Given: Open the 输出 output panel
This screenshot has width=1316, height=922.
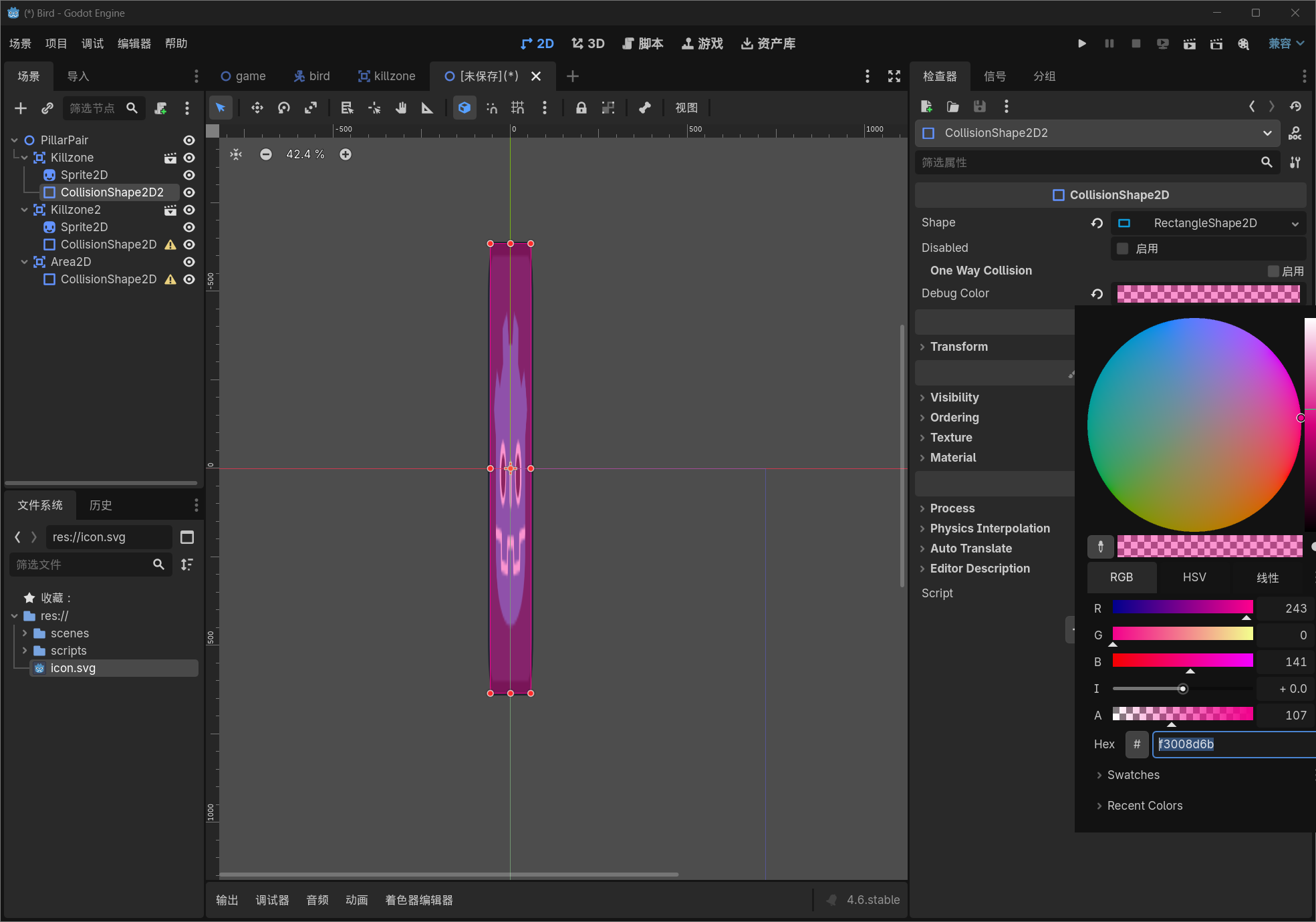Looking at the screenshot, I should coord(227,900).
